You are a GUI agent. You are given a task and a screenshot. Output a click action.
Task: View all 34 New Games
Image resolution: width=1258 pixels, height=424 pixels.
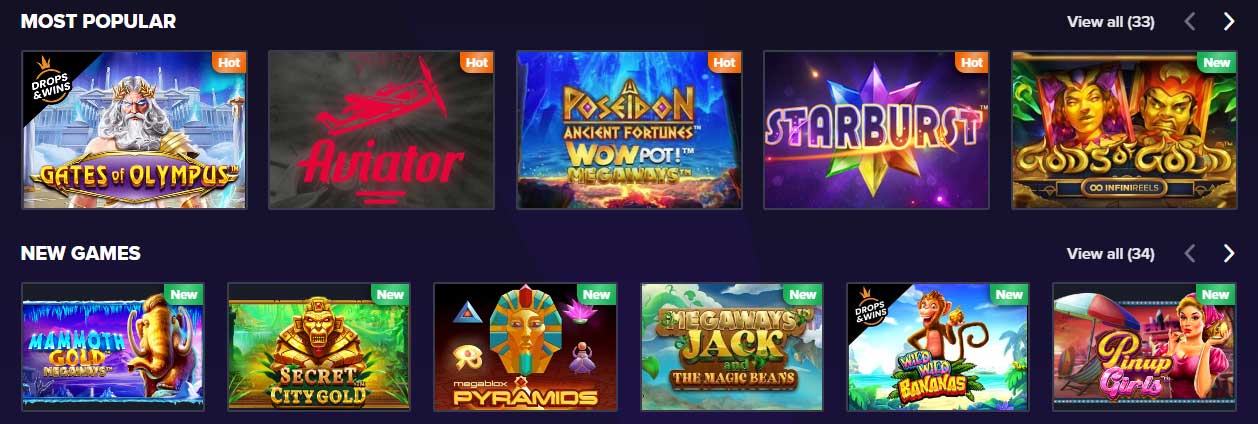point(1110,253)
